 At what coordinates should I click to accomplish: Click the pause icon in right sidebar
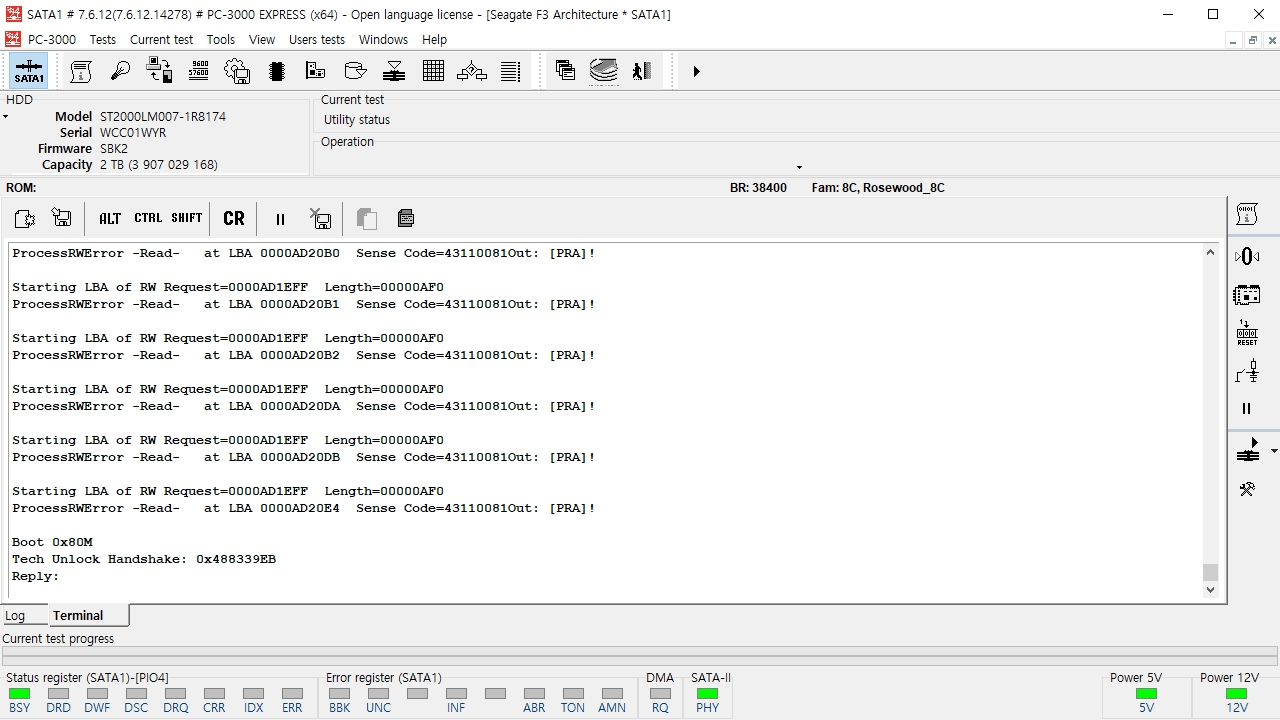pos(1247,408)
